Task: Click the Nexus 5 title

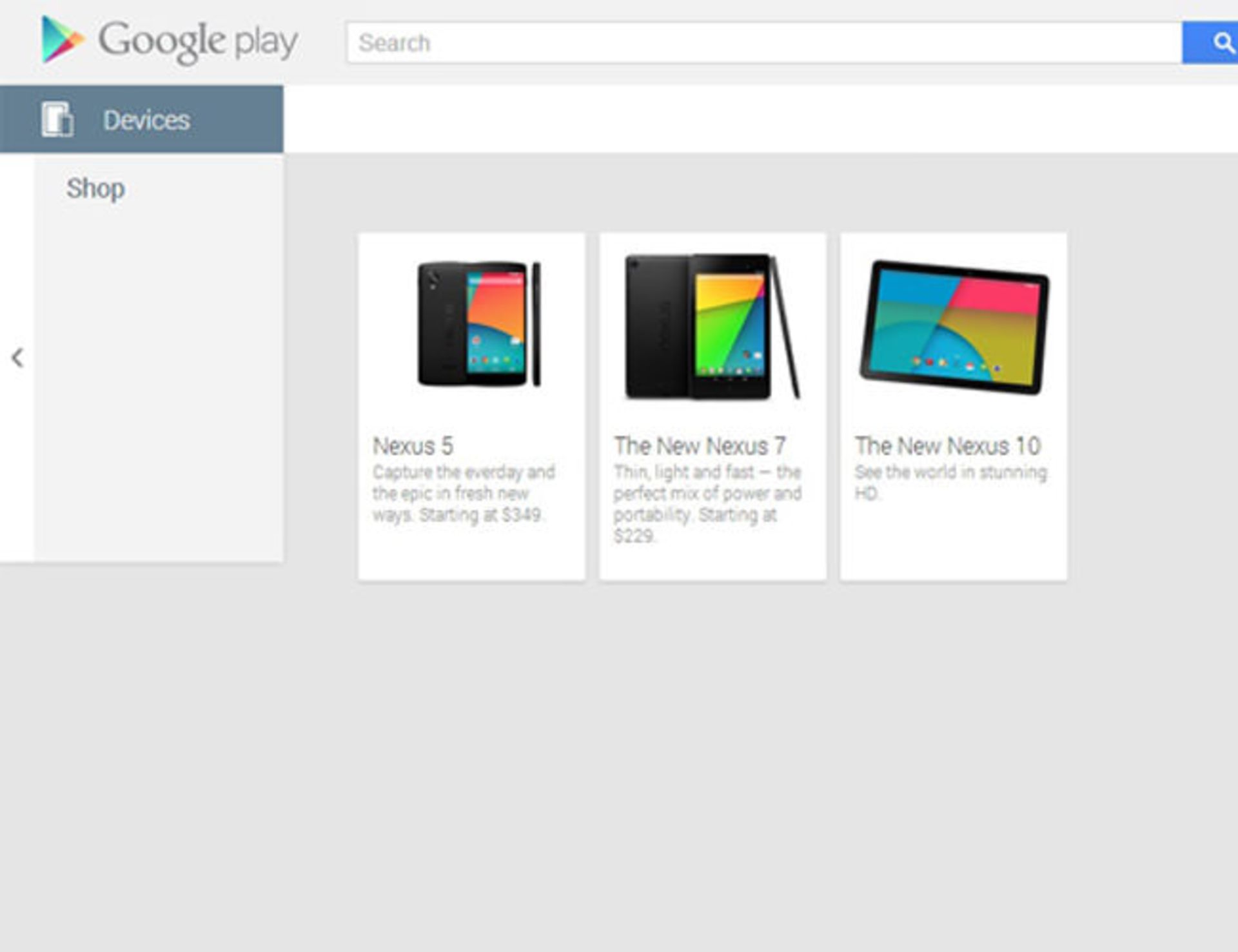Action: click(413, 445)
